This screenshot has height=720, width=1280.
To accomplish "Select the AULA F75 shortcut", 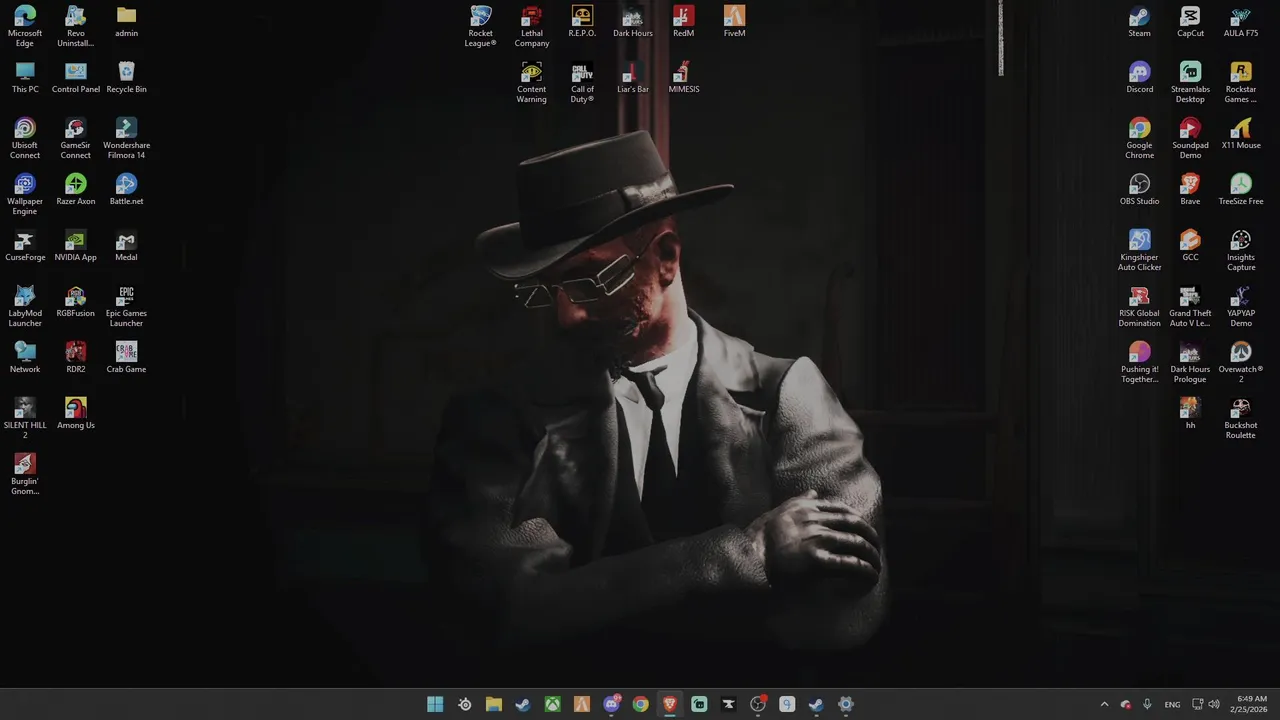I will (x=1241, y=21).
